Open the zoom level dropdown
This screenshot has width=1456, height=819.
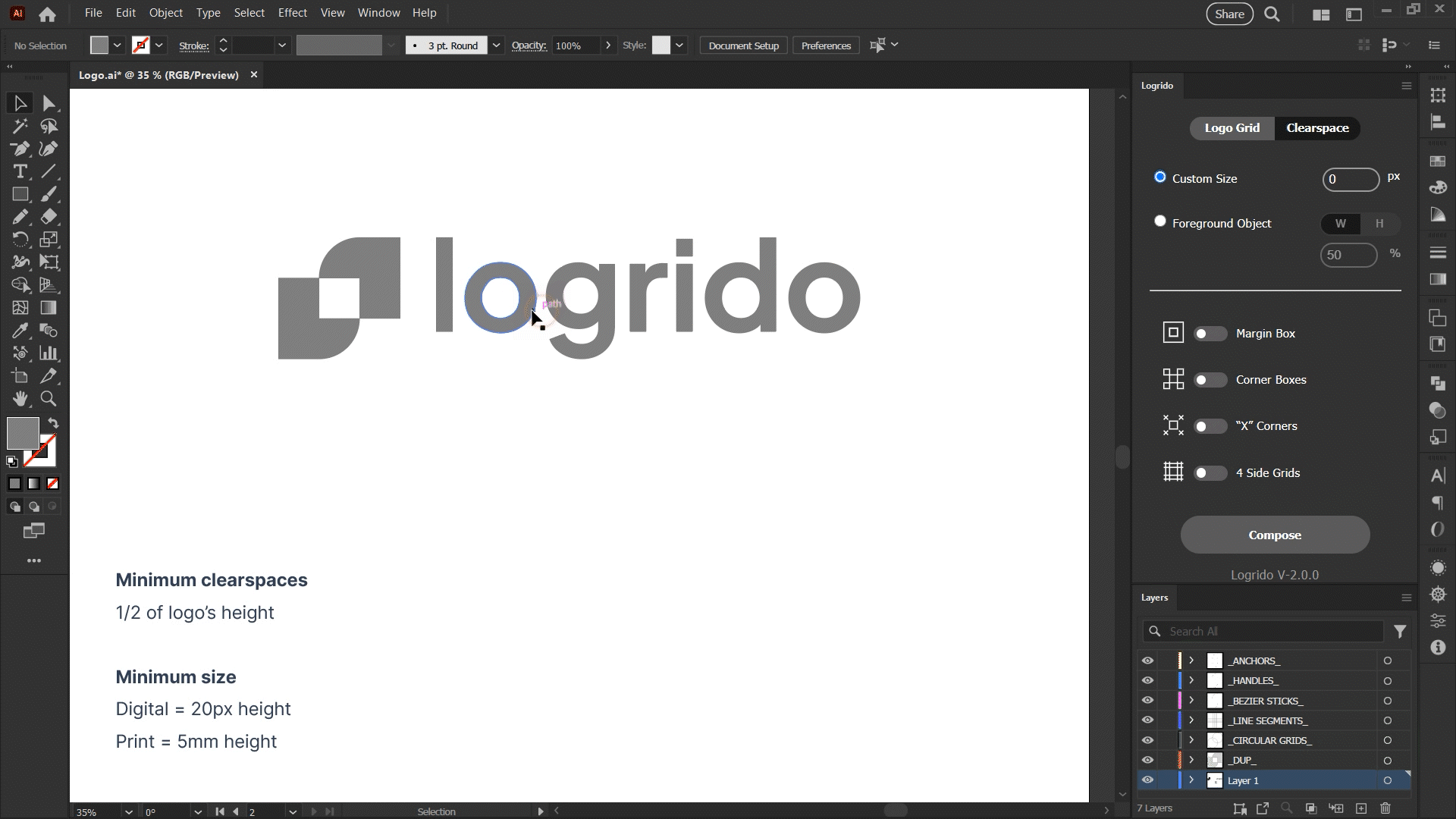click(x=128, y=811)
